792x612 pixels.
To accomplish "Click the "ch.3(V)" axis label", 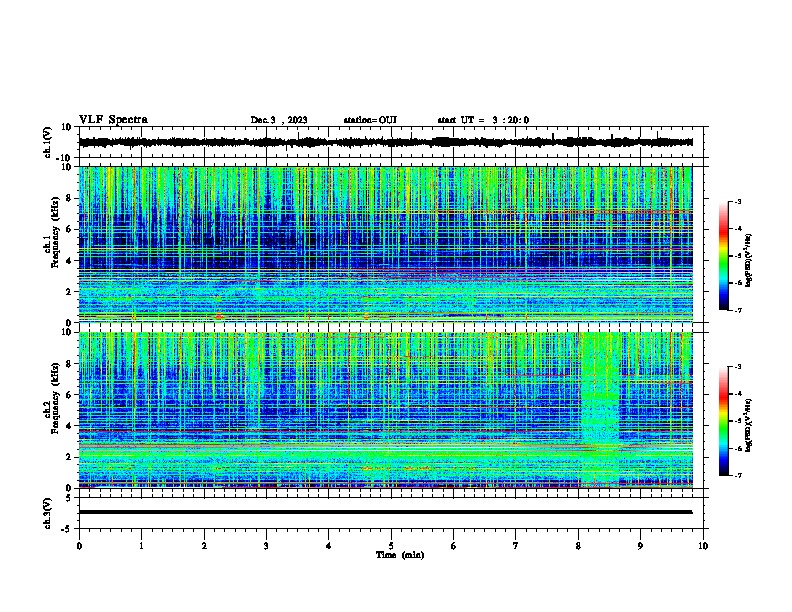I will [x=47, y=513].
